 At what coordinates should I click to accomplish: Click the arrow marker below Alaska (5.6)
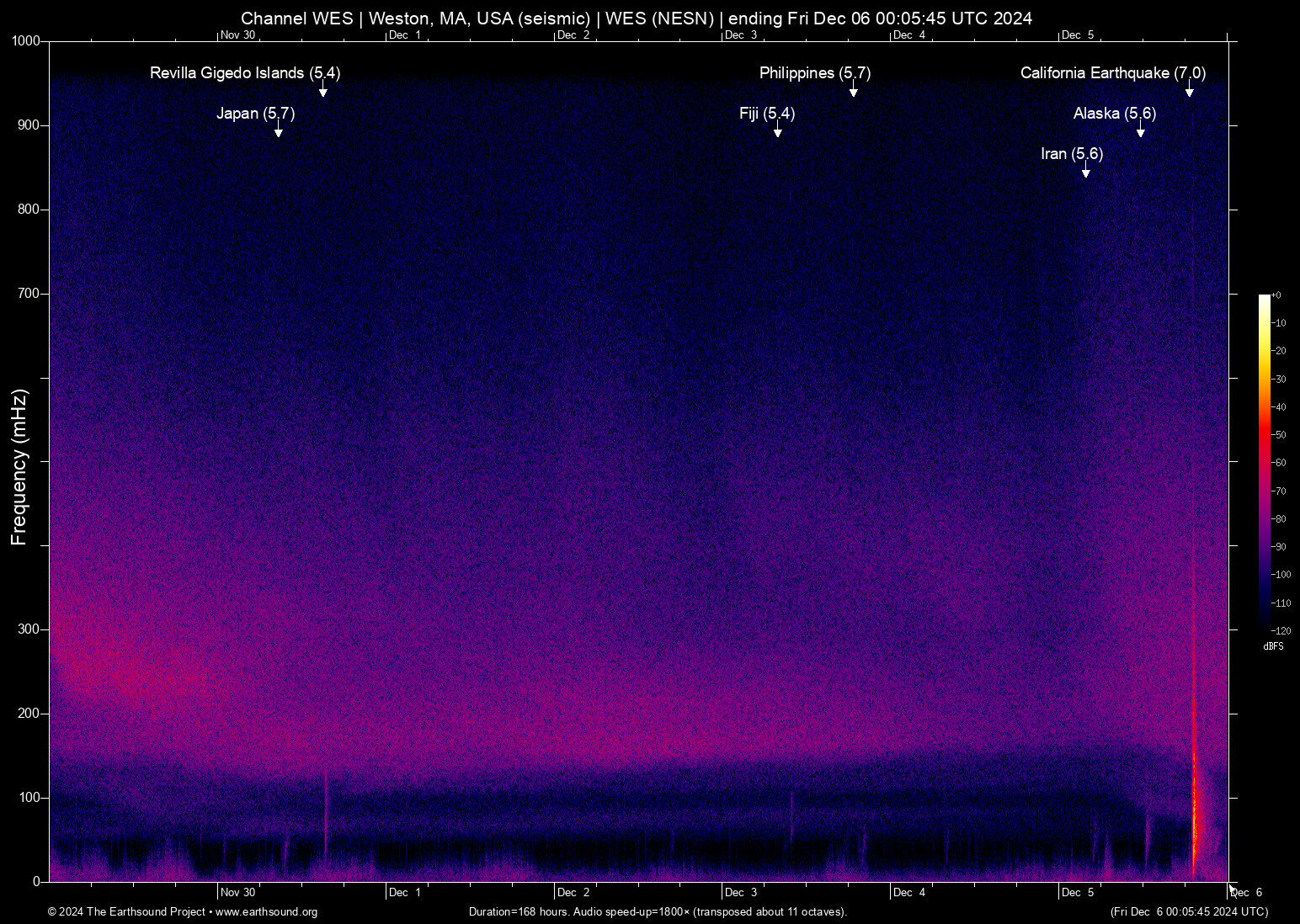point(1140,132)
